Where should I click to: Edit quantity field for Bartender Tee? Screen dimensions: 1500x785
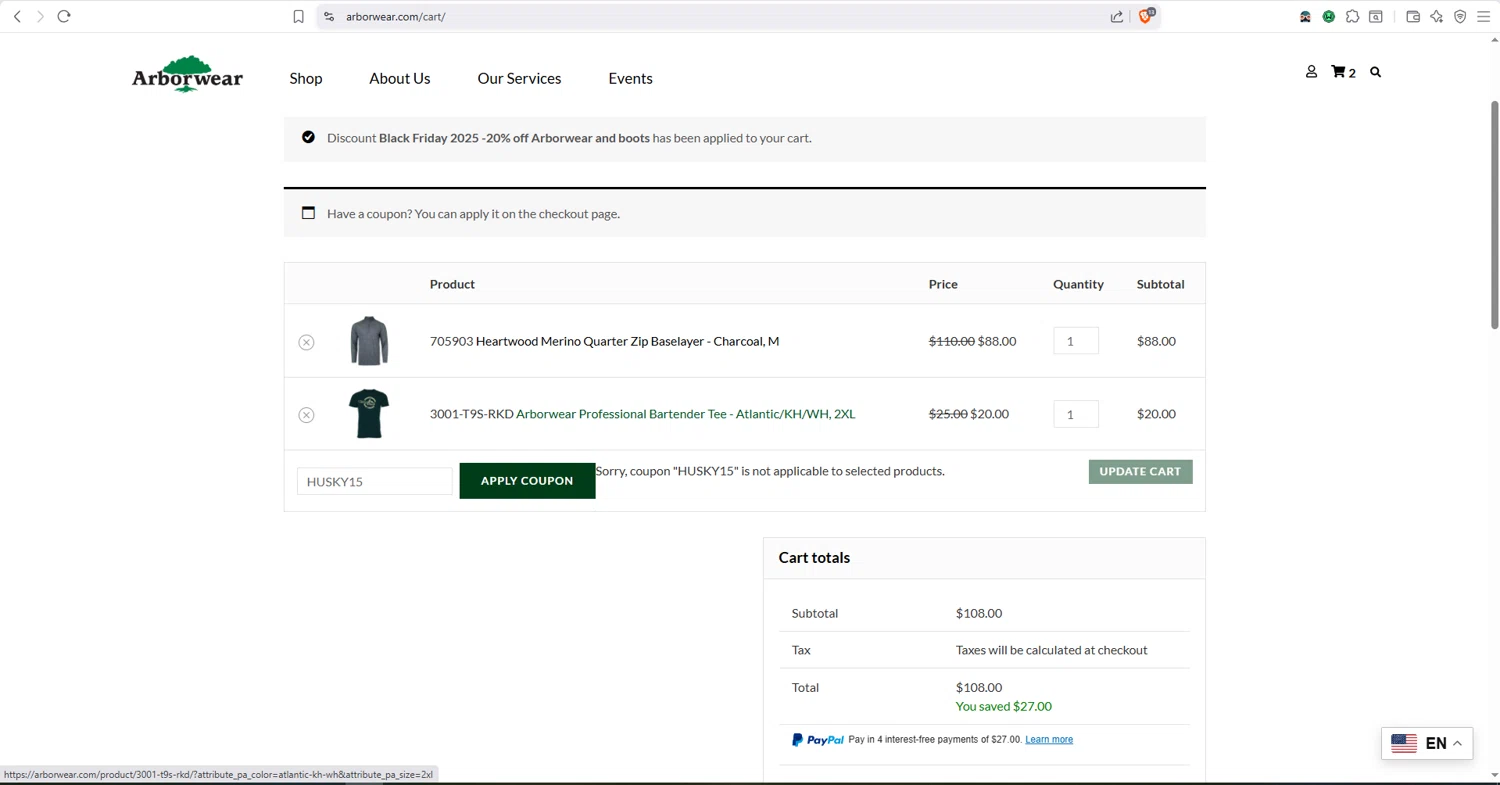1076,414
